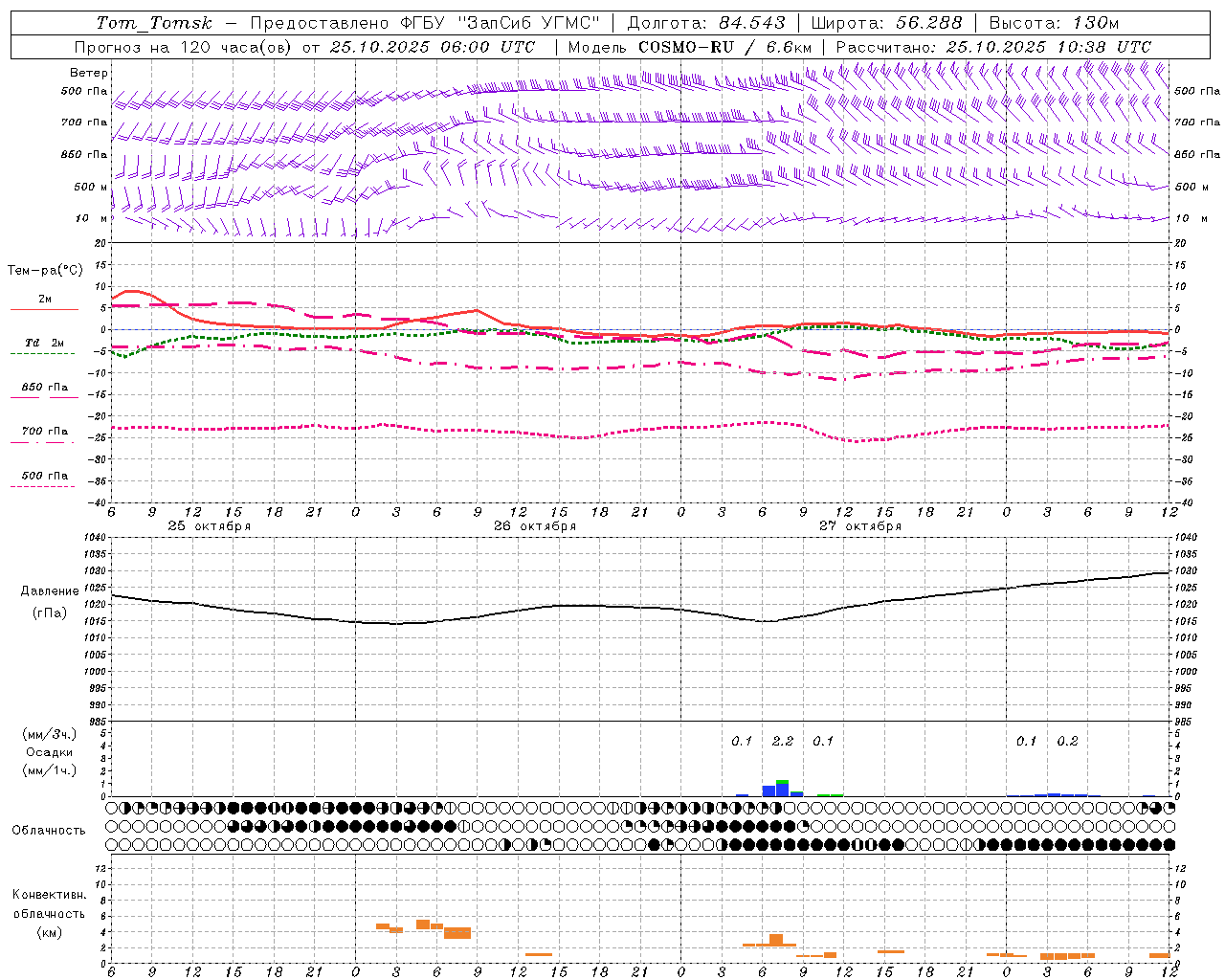This screenshot has width=1225, height=980.
Task: Click the "(гПа)" unit under Давление
Action: click(x=50, y=613)
